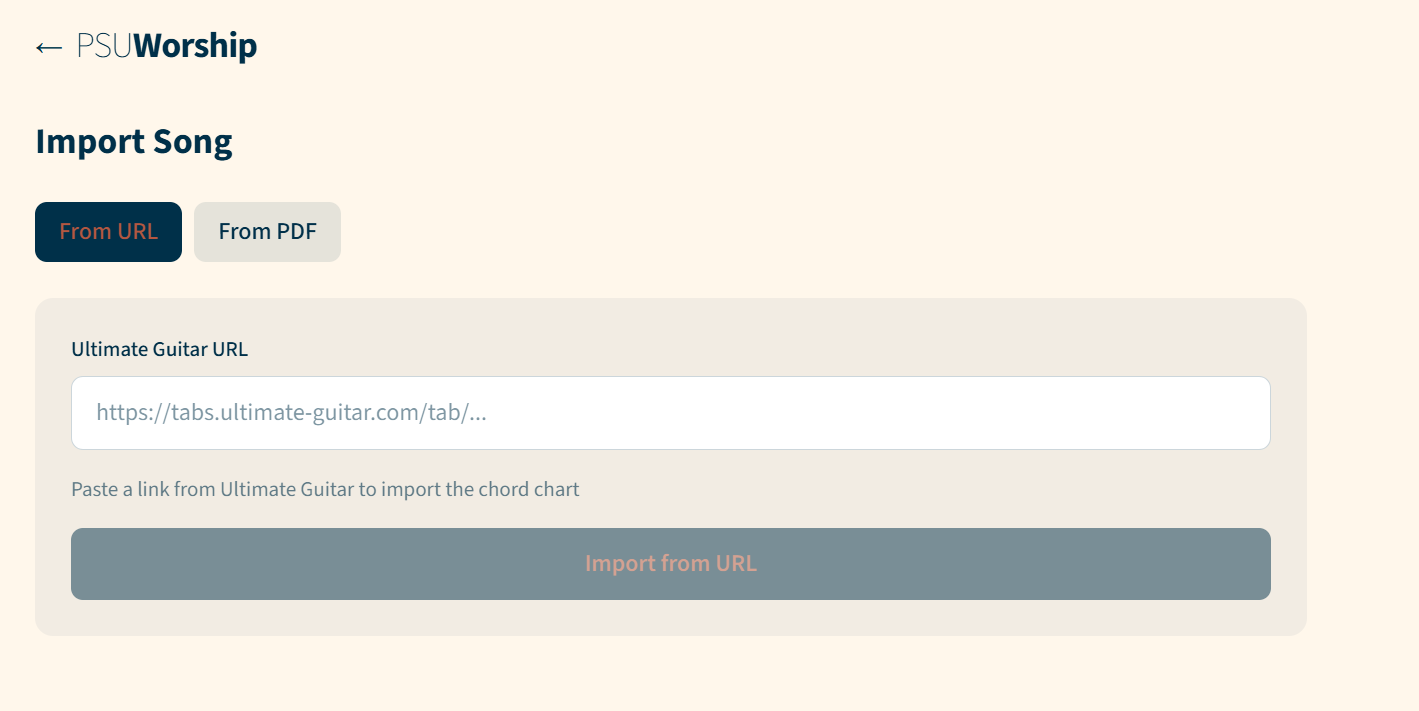This screenshot has width=1419, height=711.
Task: Click the Import Song heading
Action: [x=134, y=142]
